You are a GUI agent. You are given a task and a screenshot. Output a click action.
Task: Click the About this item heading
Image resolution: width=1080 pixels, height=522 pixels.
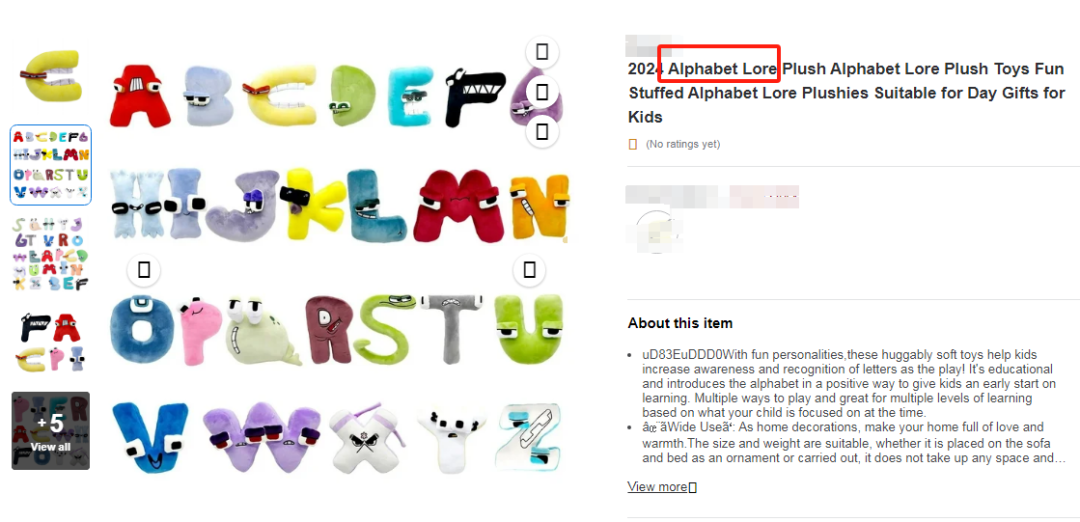(680, 323)
